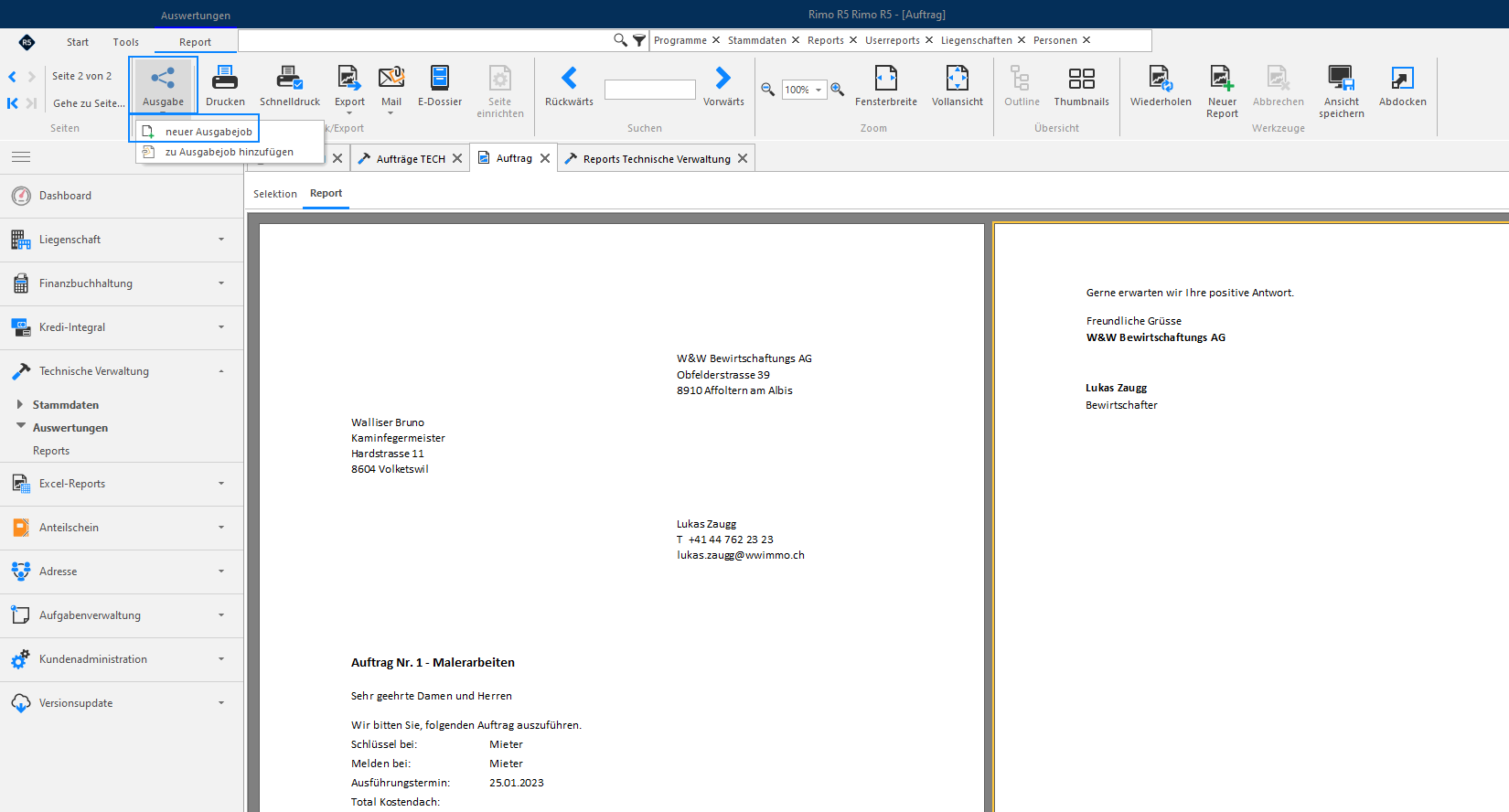Start Schnelldruck quick print
Image resolution: width=1509 pixels, height=812 pixels.
(x=290, y=87)
